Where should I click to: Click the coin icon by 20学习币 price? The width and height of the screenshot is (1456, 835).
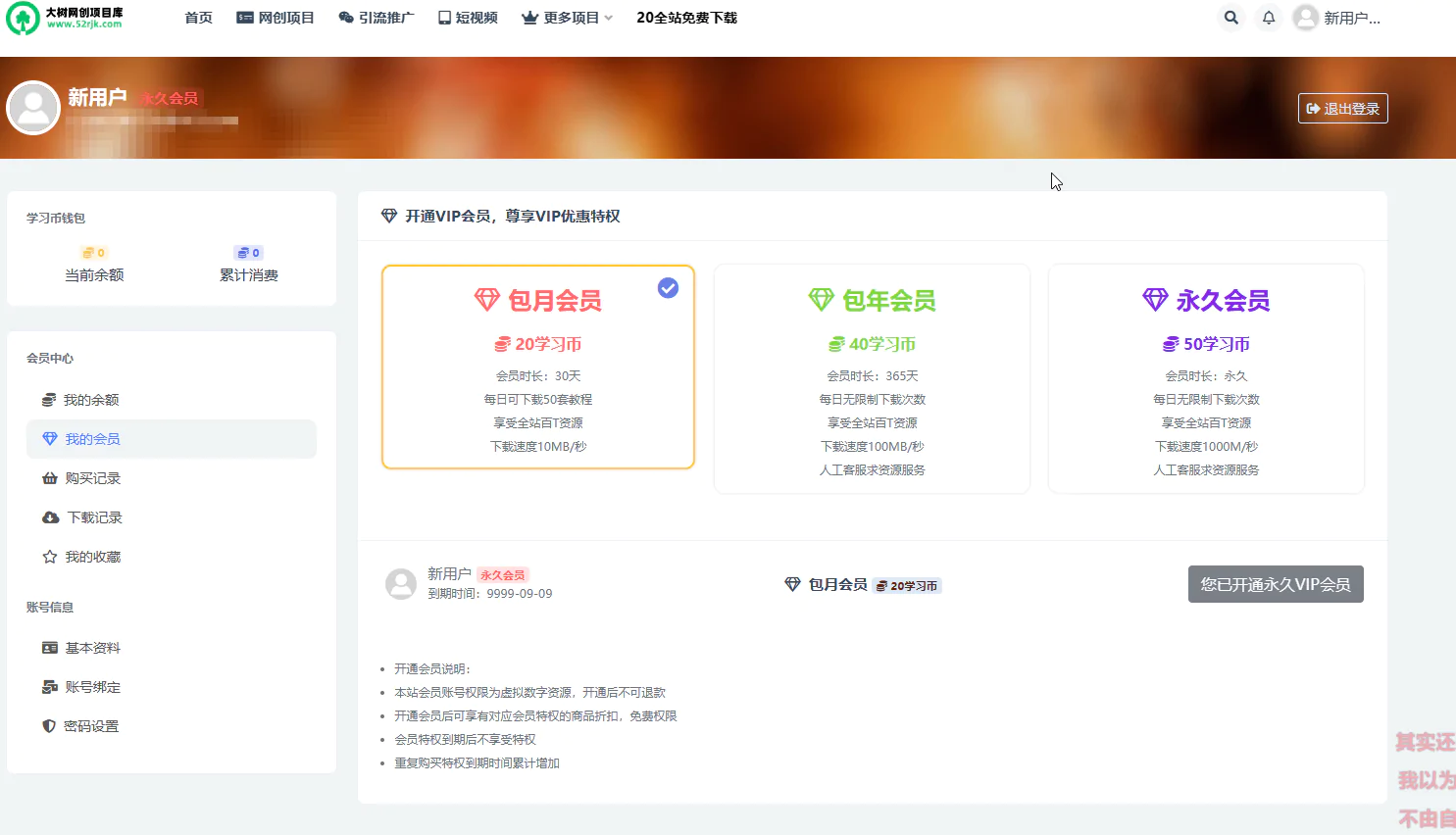click(502, 344)
